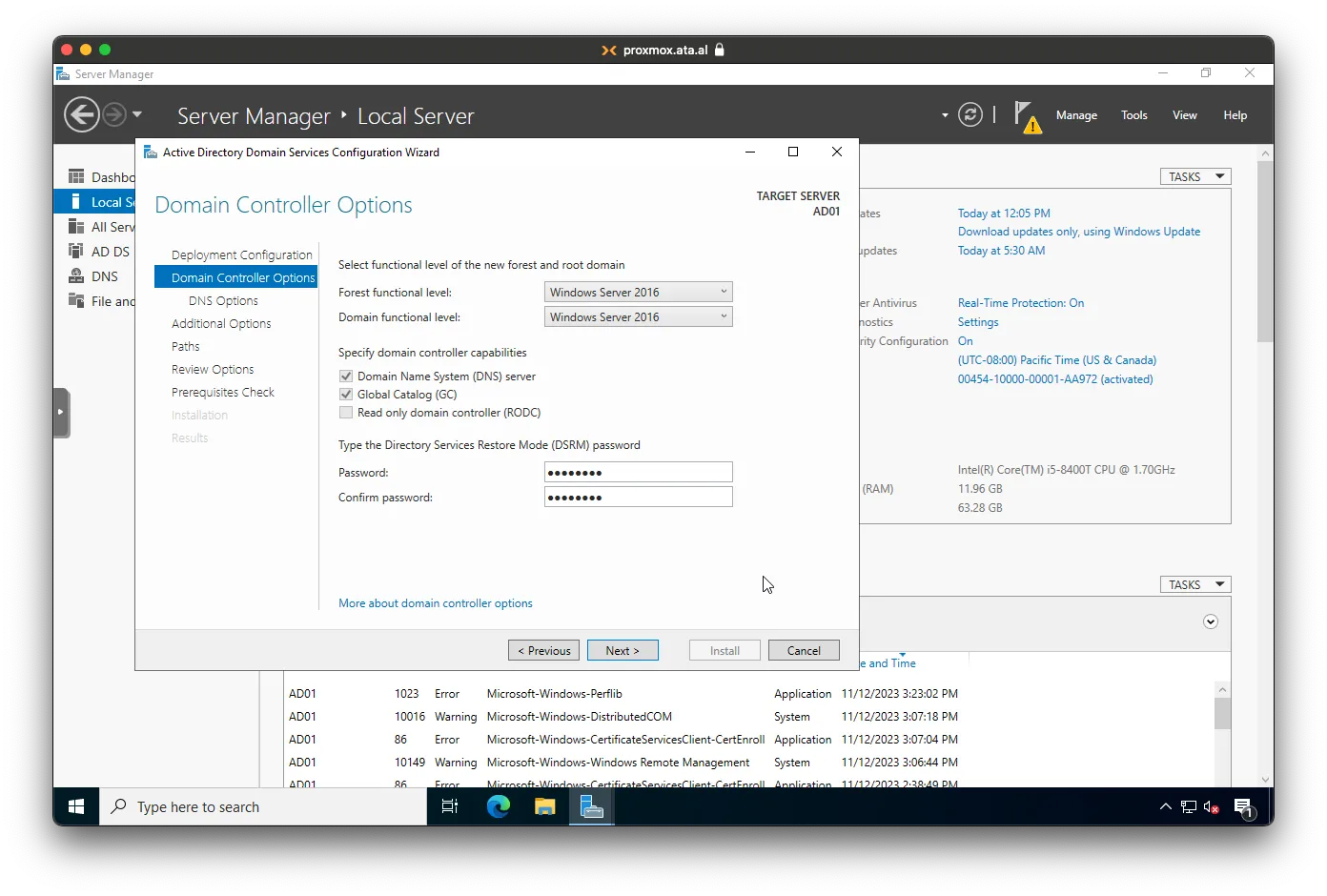Toggle Read only domain controller (RODC) checkbox
1327x896 pixels.
(x=346, y=413)
